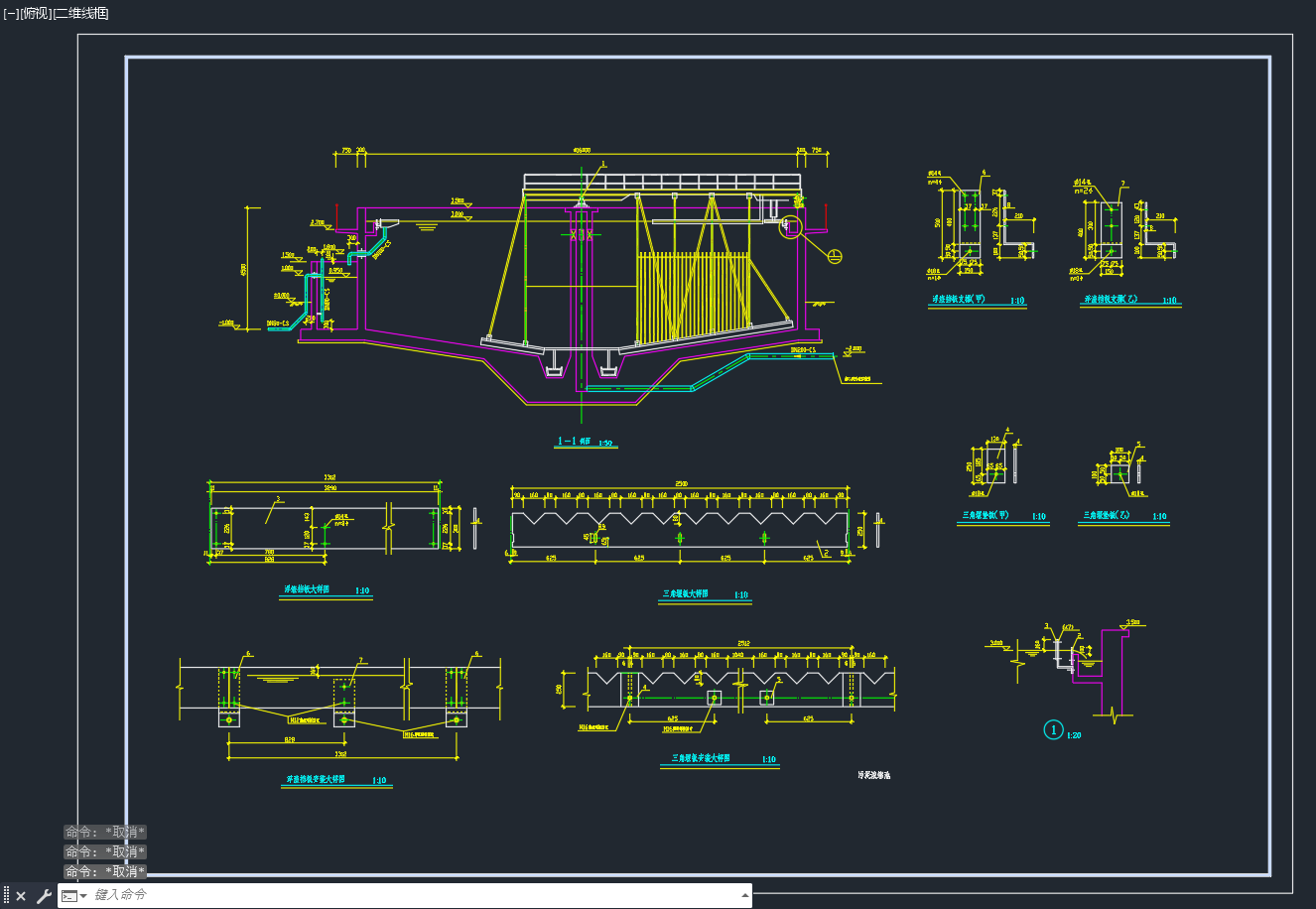Screen dimensions: 1316x909
Task: Show recent commands list in command line
Action: [74, 896]
